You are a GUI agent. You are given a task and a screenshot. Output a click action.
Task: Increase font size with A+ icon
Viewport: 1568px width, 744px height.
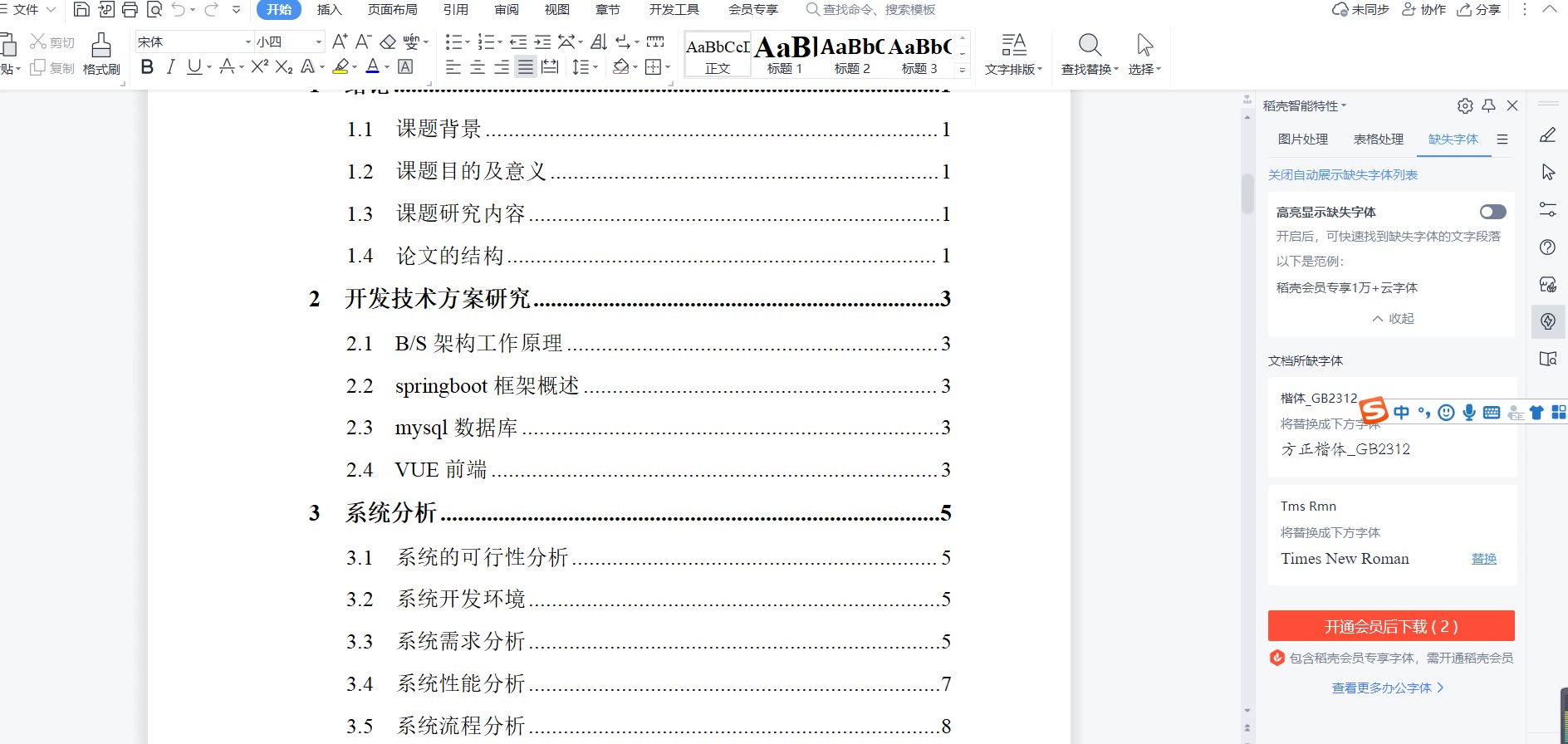[340, 42]
